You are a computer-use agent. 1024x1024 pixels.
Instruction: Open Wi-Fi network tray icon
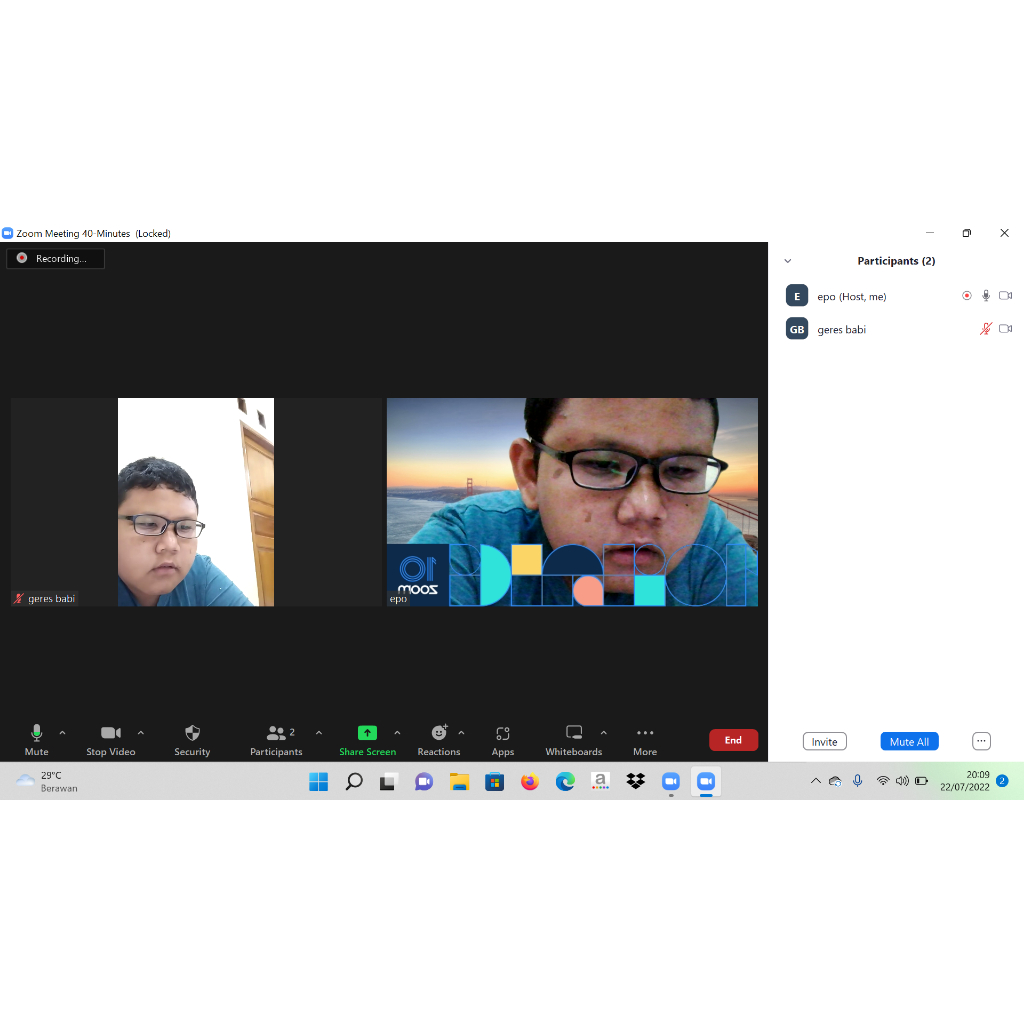[x=883, y=780]
